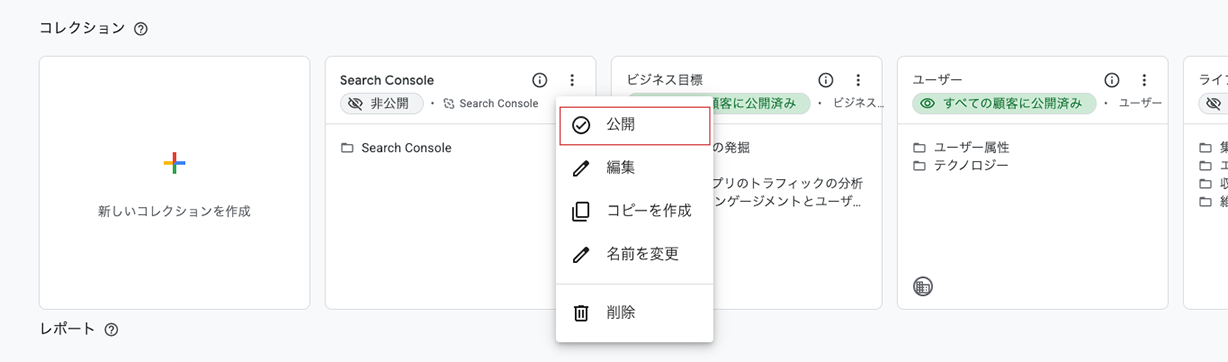The height and width of the screenshot is (362, 1228).
Task: Create a new collection with the plus card
Action: (x=174, y=182)
